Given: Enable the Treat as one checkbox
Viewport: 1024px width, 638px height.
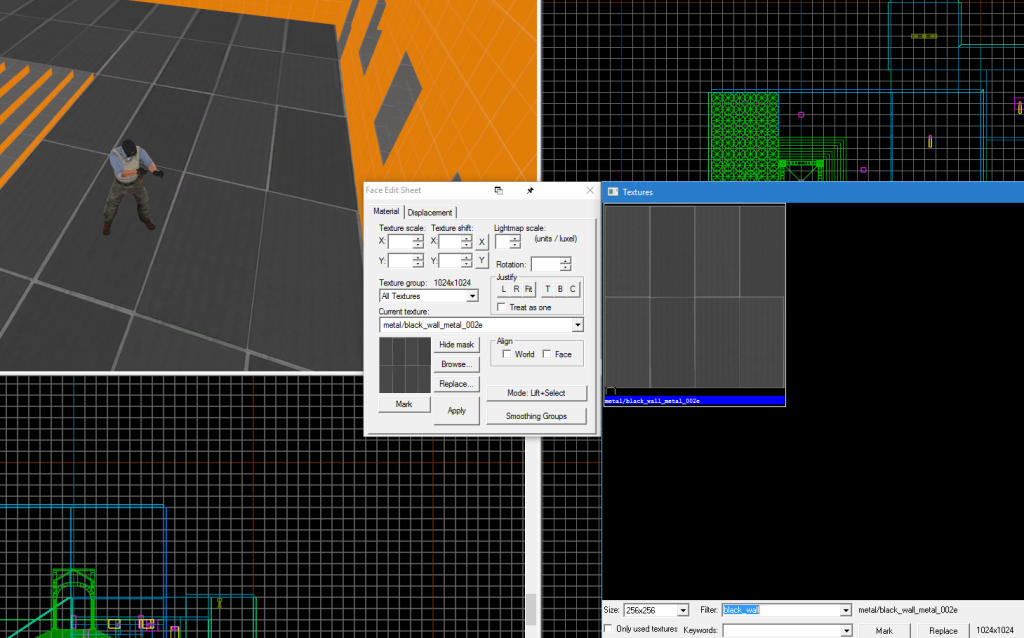Looking at the screenshot, I should pos(501,307).
